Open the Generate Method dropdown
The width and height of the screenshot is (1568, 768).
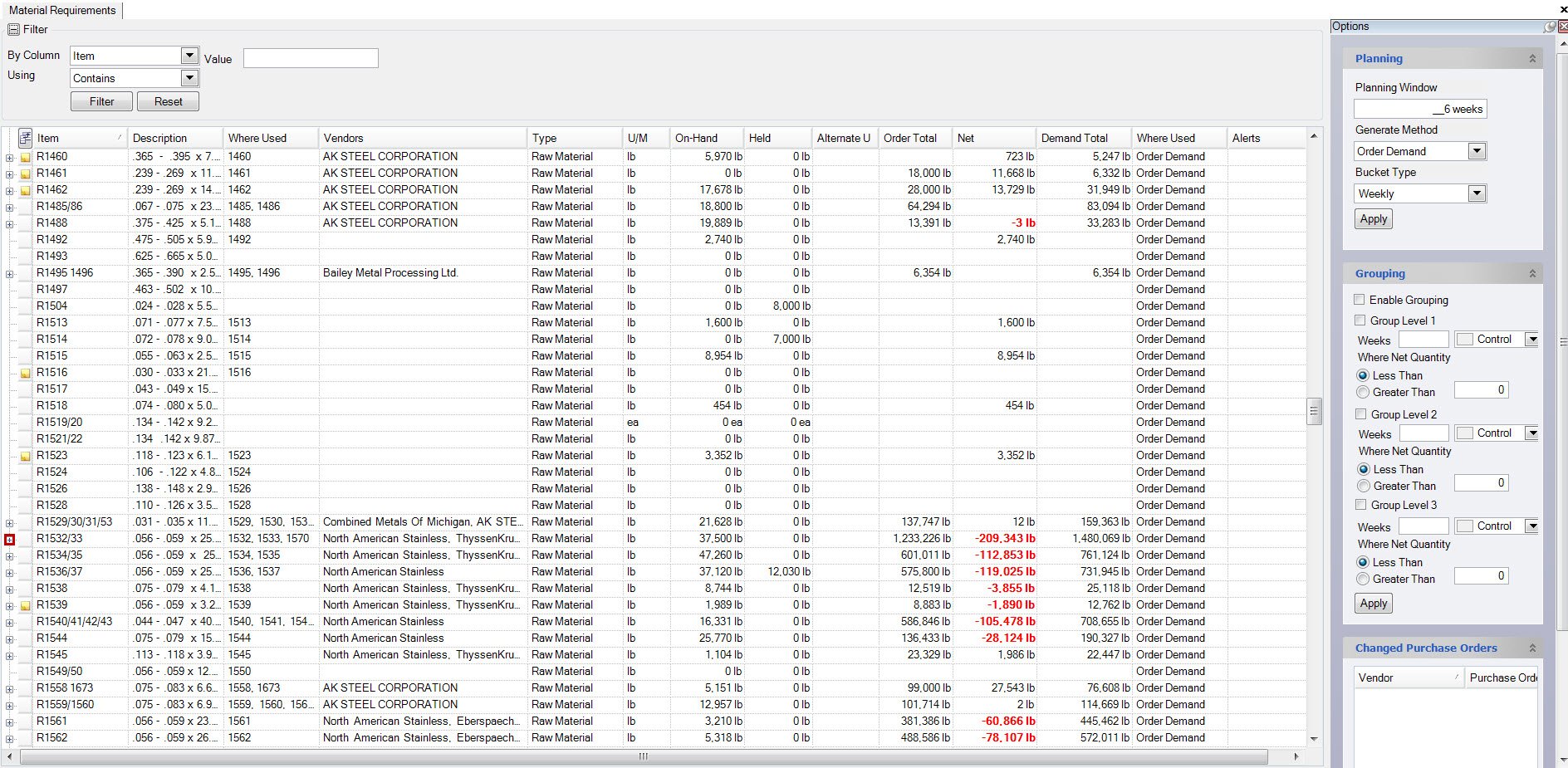(x=1477, y=151)
